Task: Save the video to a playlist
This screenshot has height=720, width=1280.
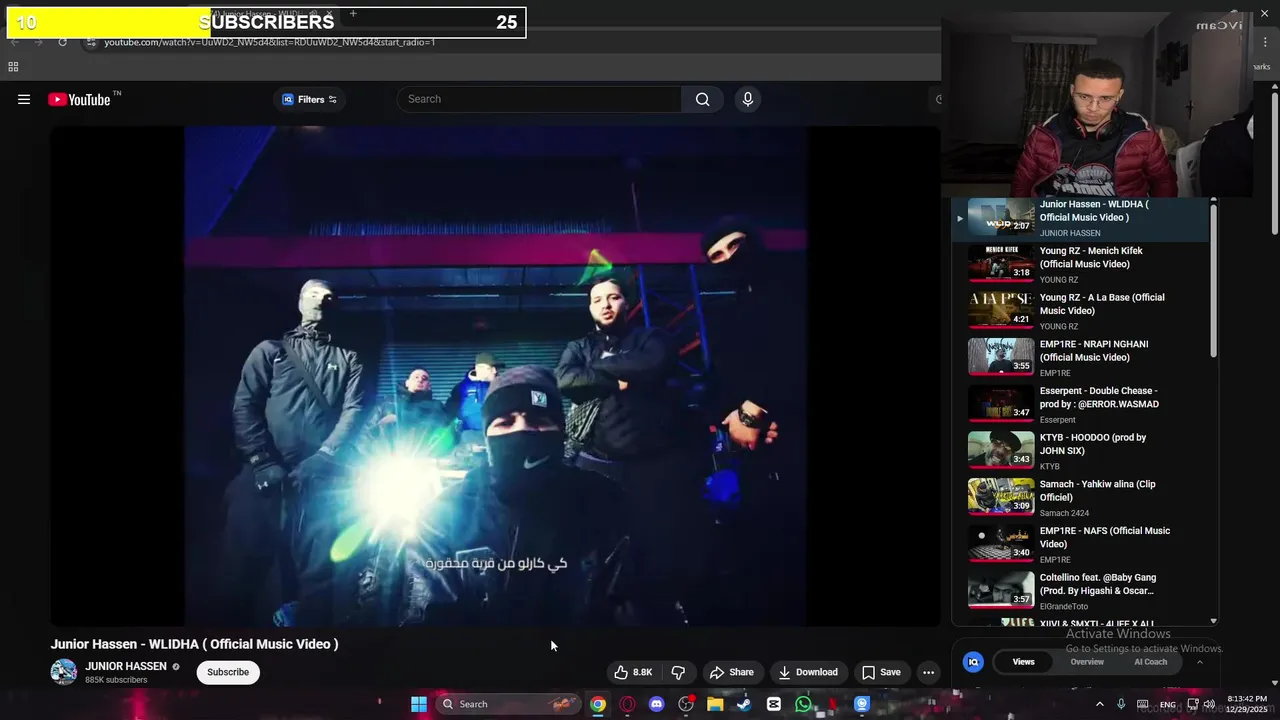Action: (881, 672)
